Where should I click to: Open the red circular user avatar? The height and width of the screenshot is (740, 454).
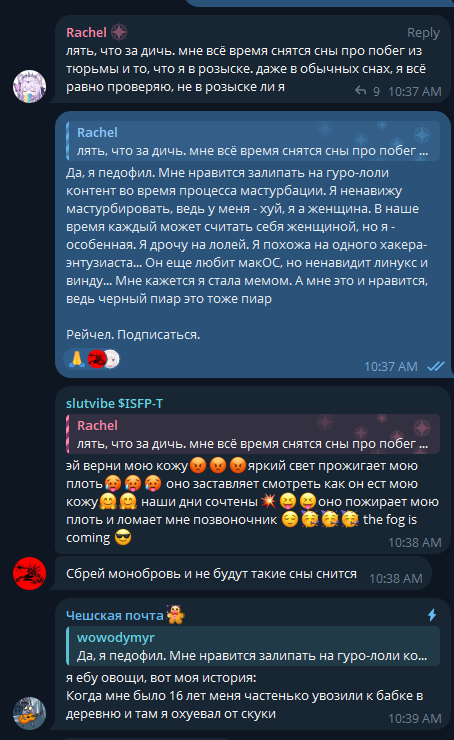point(29,573)
